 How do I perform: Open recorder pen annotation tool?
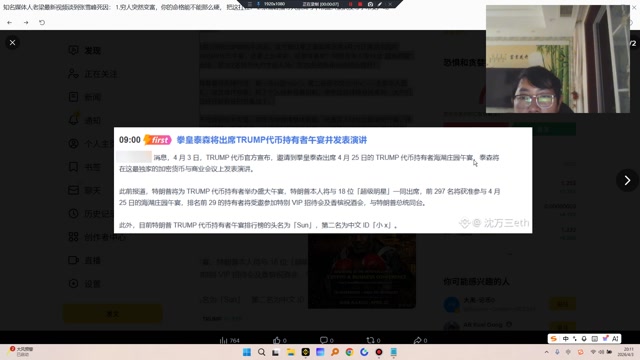pyautogui.click(x=380, y=4)
